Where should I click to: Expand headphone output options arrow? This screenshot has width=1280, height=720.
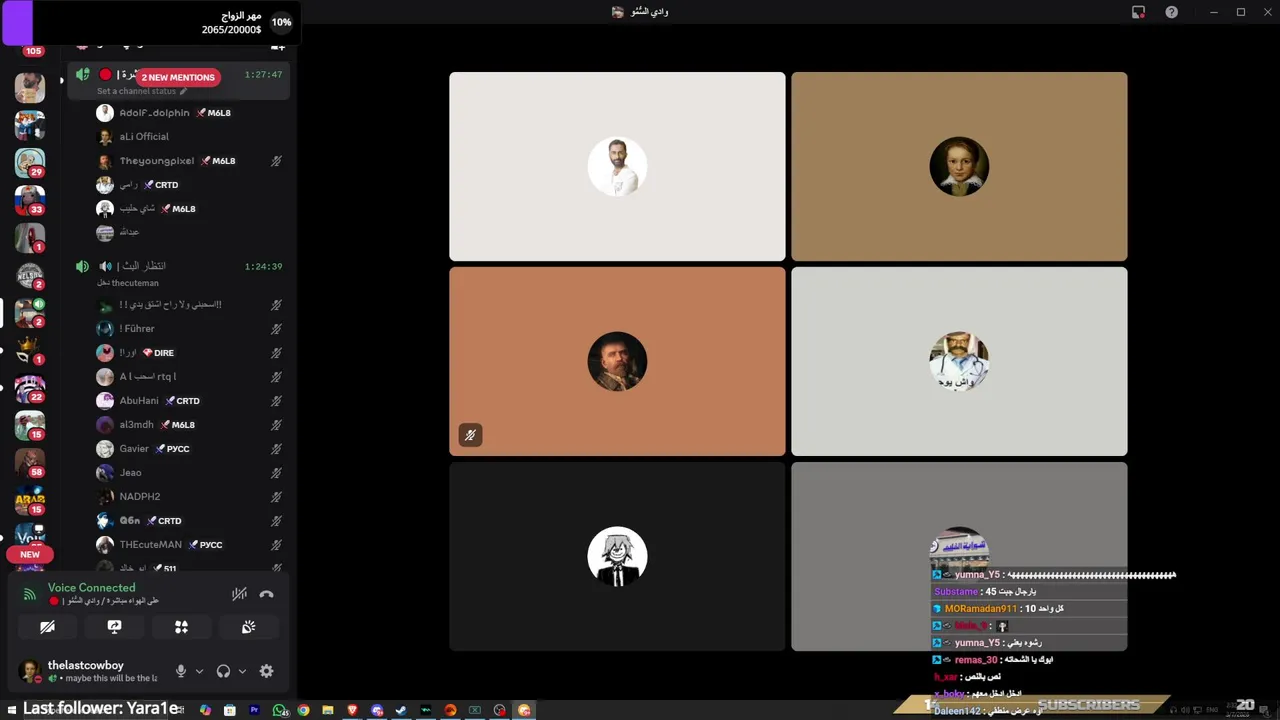(242, 671)
